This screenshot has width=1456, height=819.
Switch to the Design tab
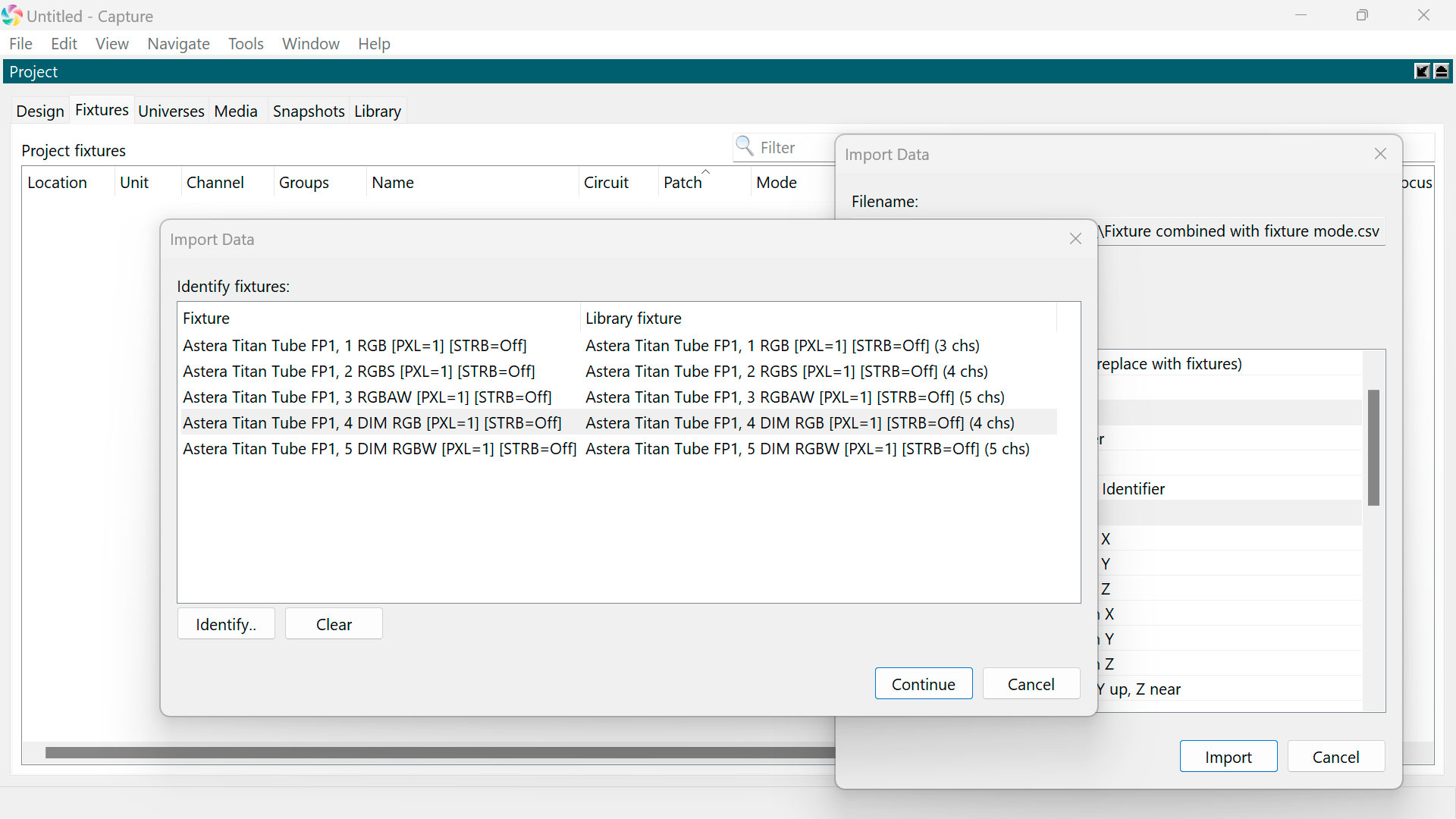40,111
